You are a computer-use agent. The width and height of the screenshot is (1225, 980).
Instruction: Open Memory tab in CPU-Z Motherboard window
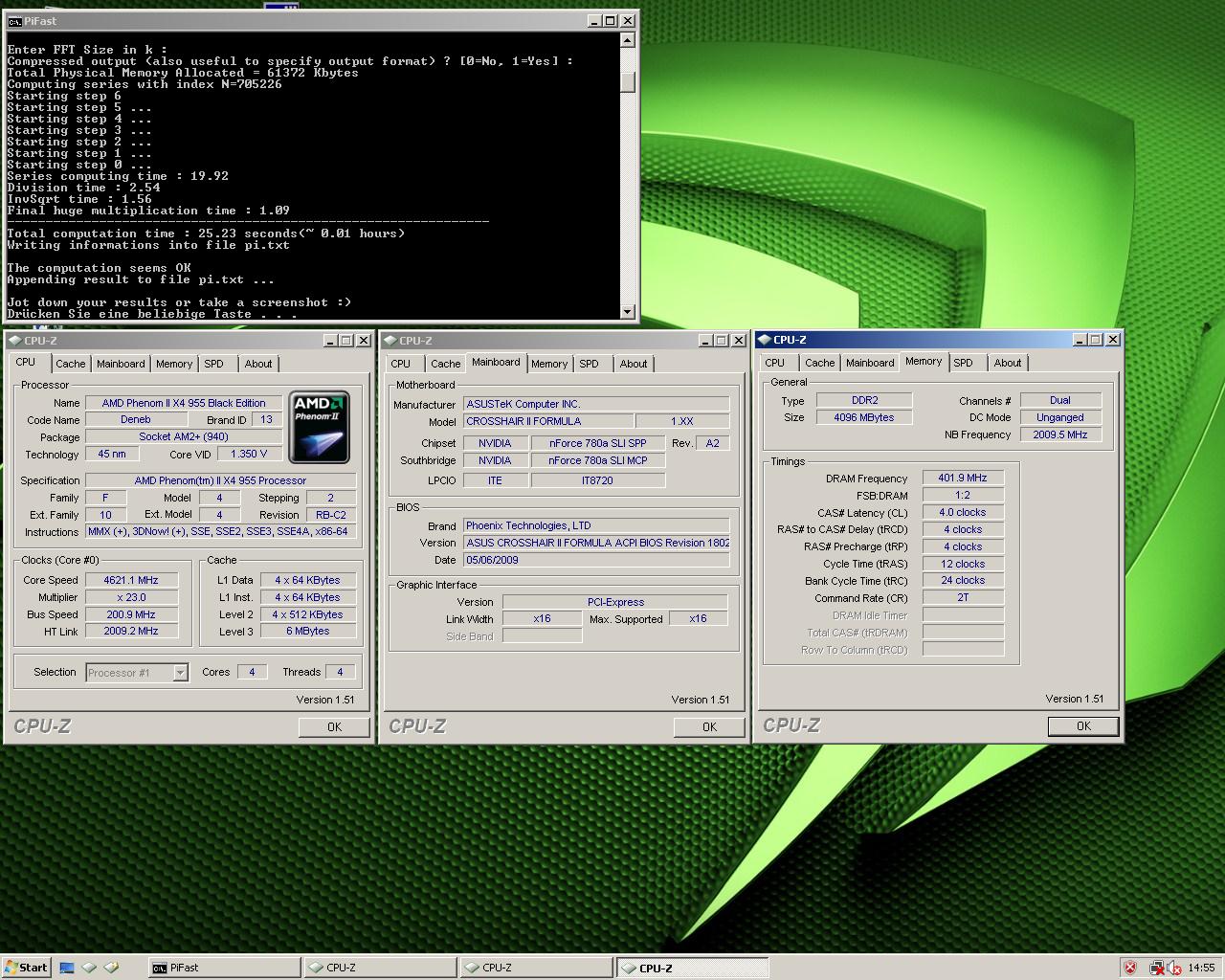pyautogui.click(x=549, y=364)
